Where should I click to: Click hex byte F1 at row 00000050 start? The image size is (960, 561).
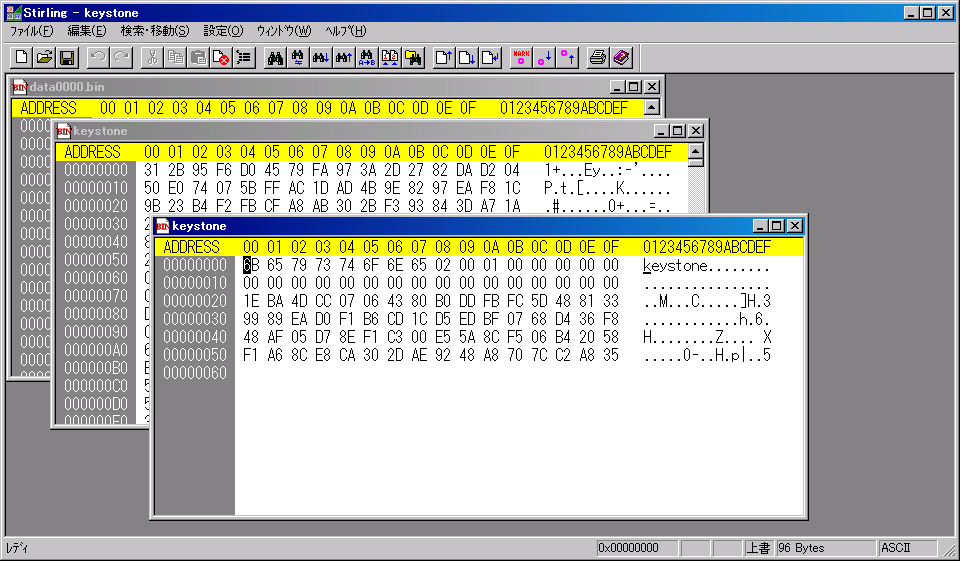point(251,355)
